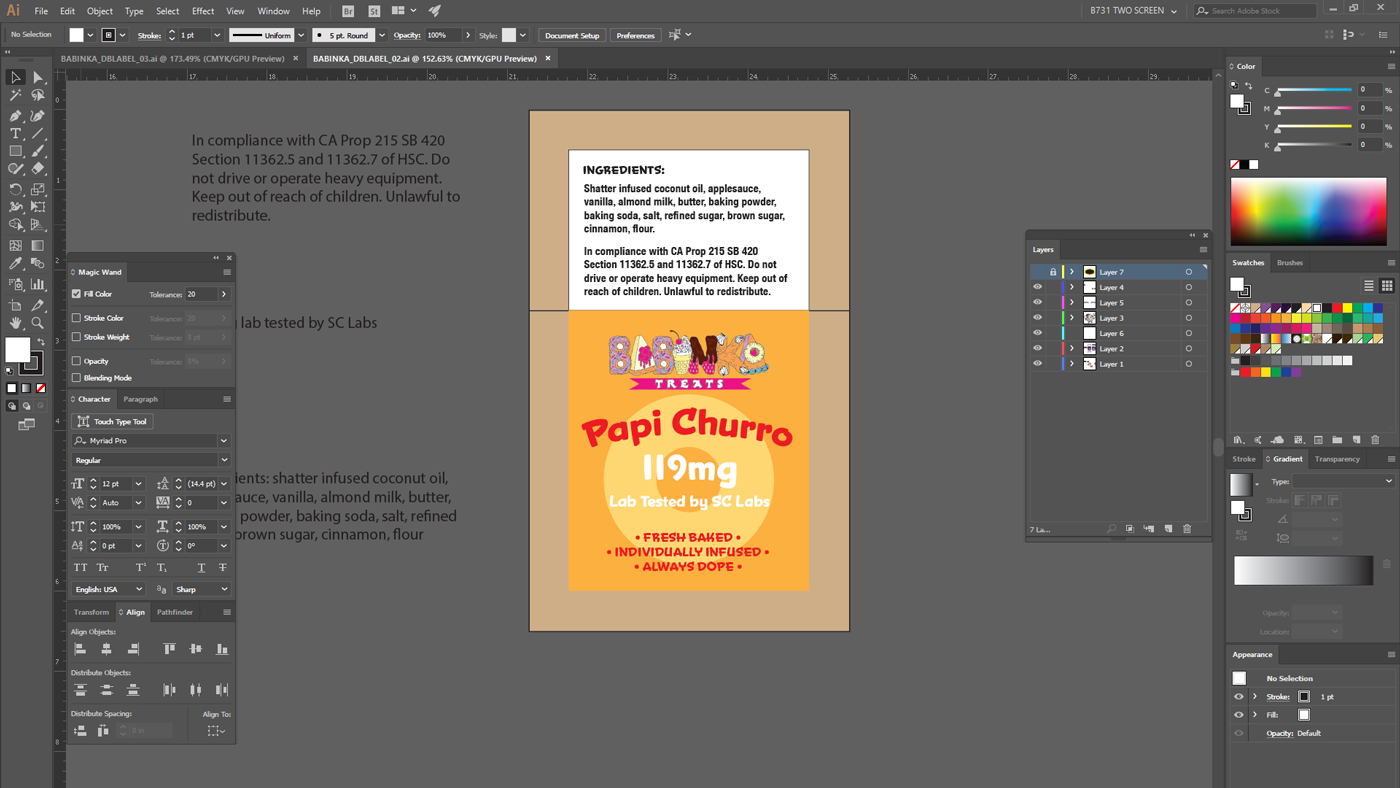Click the Search Adobe Stock field
This screenshot has height=788, width=1400.
click(1255, 11)
